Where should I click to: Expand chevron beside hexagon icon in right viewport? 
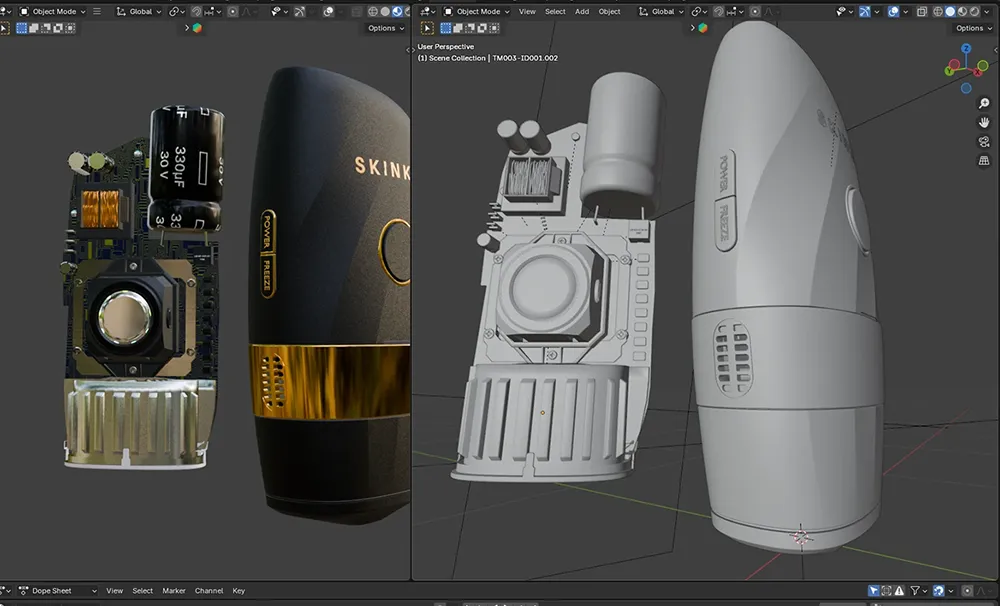tap(693, 28)
